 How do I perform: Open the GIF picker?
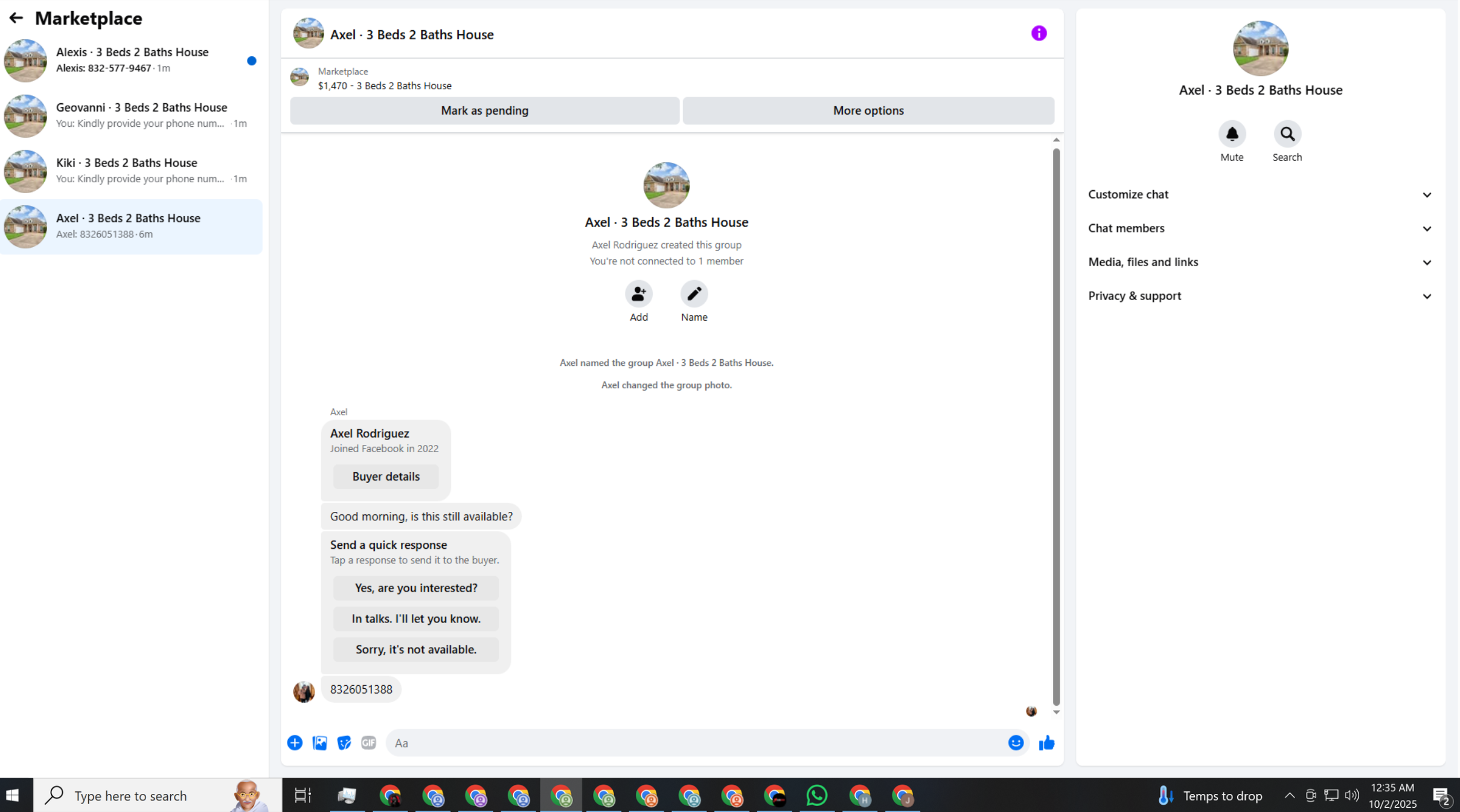pos(368,743)
